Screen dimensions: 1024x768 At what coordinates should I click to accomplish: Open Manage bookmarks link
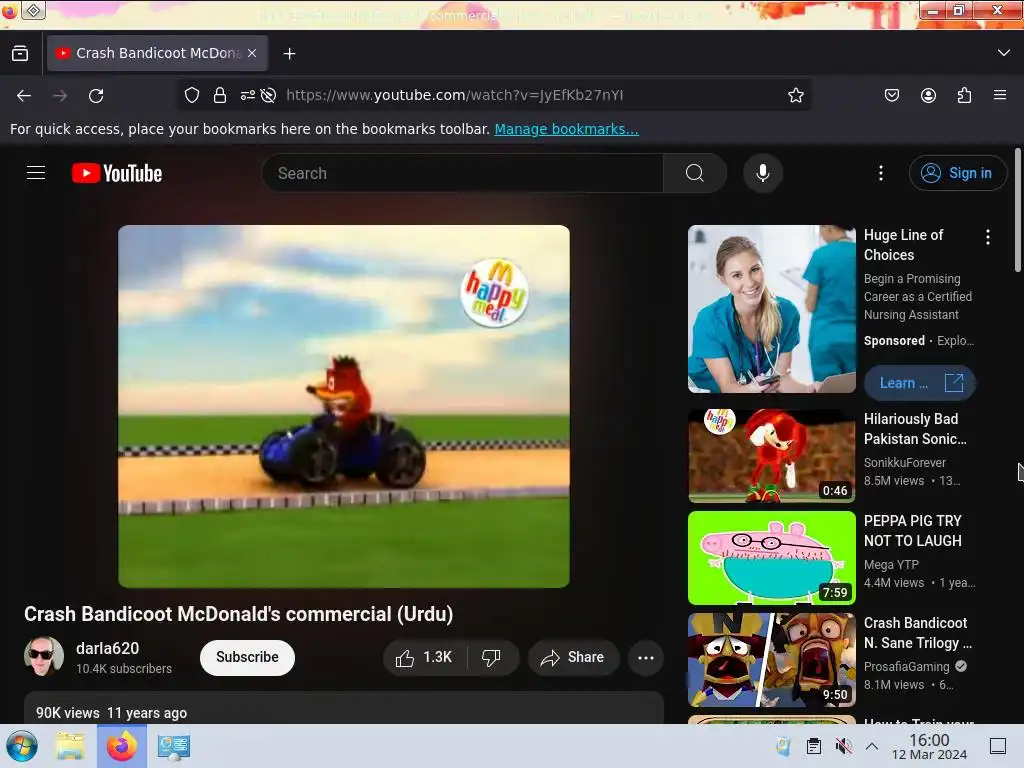point(566,129)
